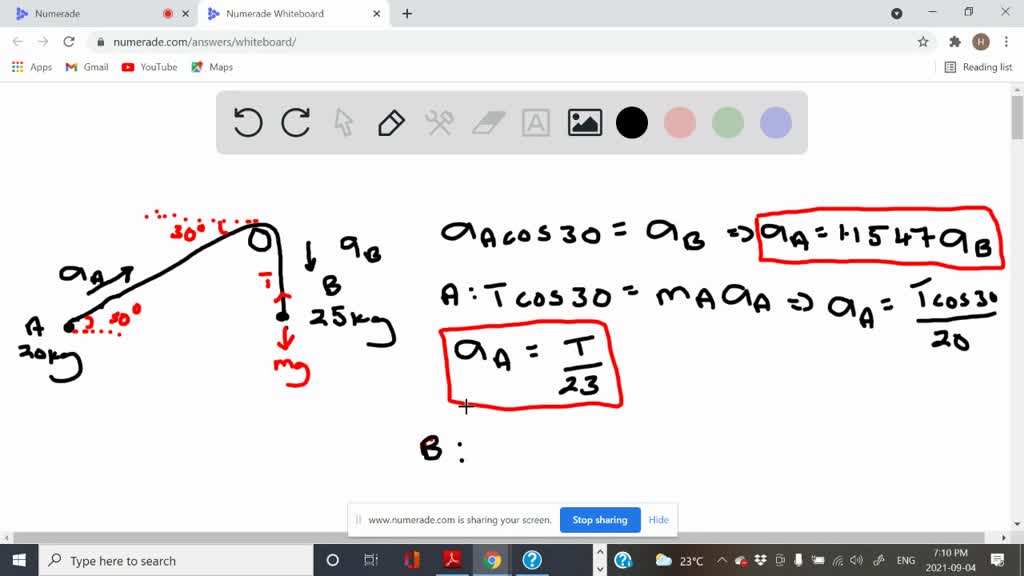The height and width of the screenshot is (576, 1024).
Task: Open Office app in taskbar
Action: pos(411,560)
